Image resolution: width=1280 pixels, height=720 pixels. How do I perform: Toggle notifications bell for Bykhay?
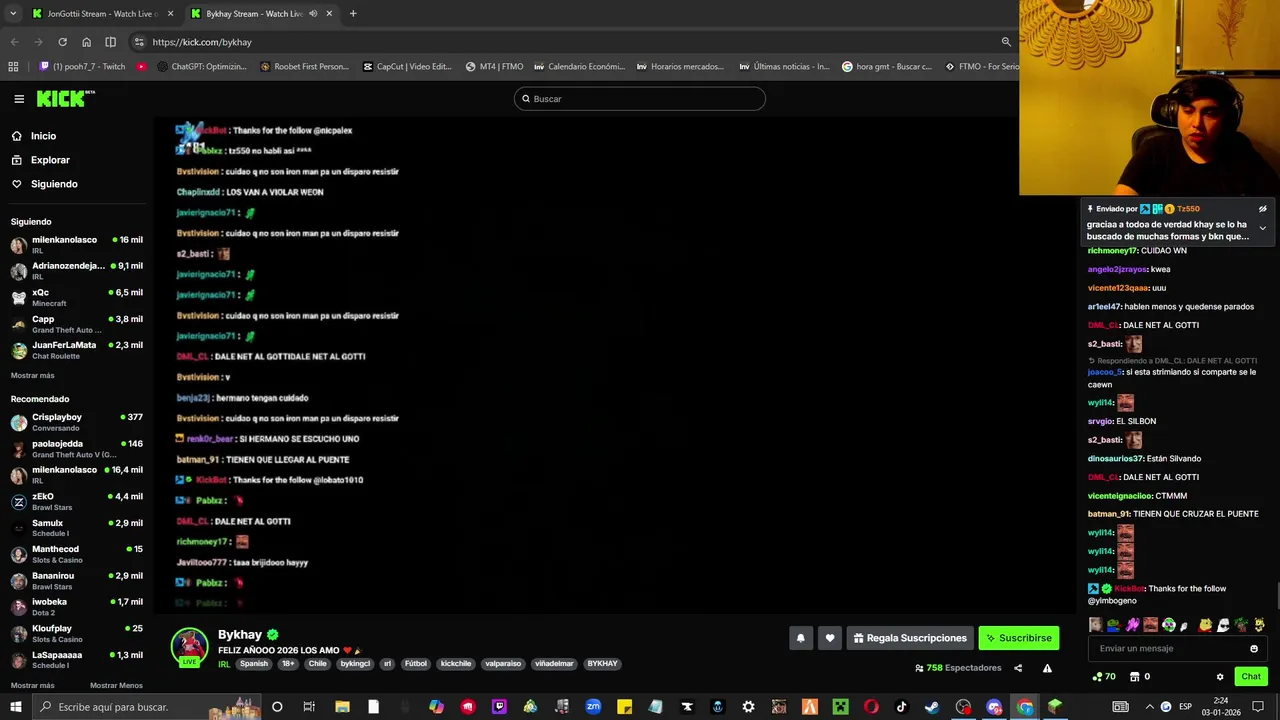coord(800,638)
